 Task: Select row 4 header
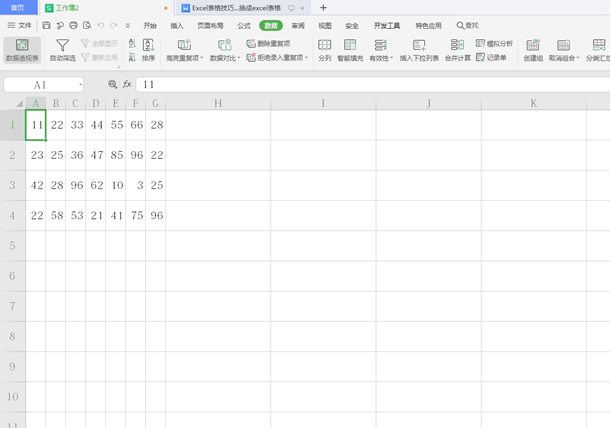tap(12, 215)
